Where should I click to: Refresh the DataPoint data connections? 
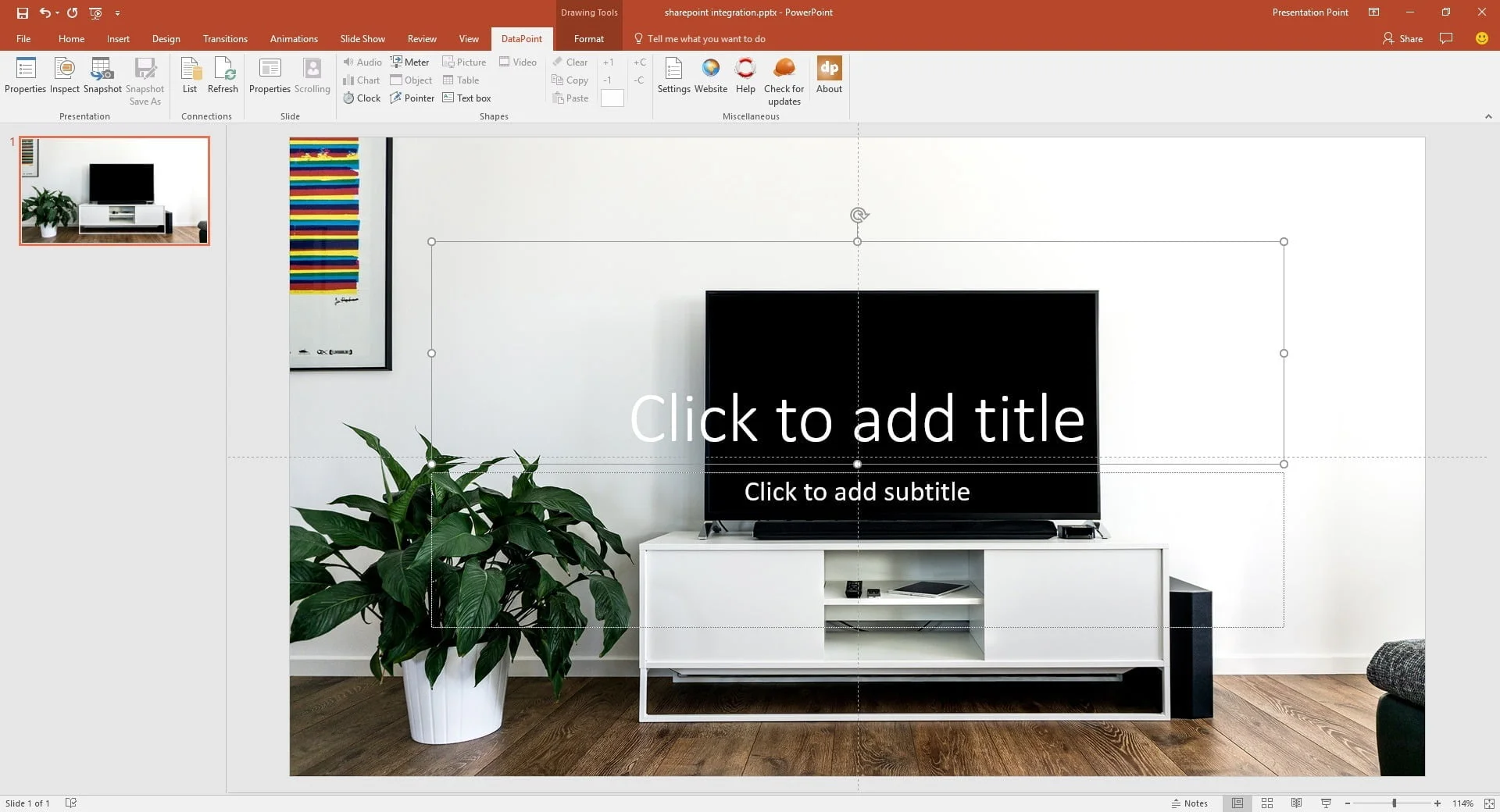(223, 76)
